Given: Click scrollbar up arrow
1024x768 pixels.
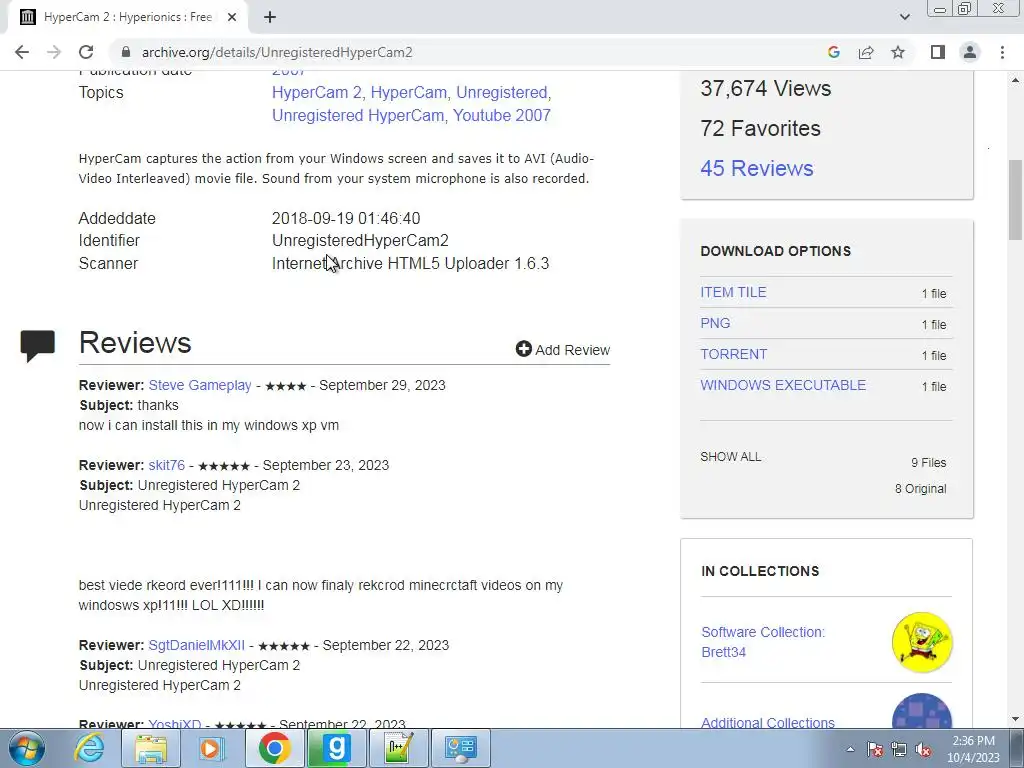Looking at the screenshot, I should click(1015, 80).
